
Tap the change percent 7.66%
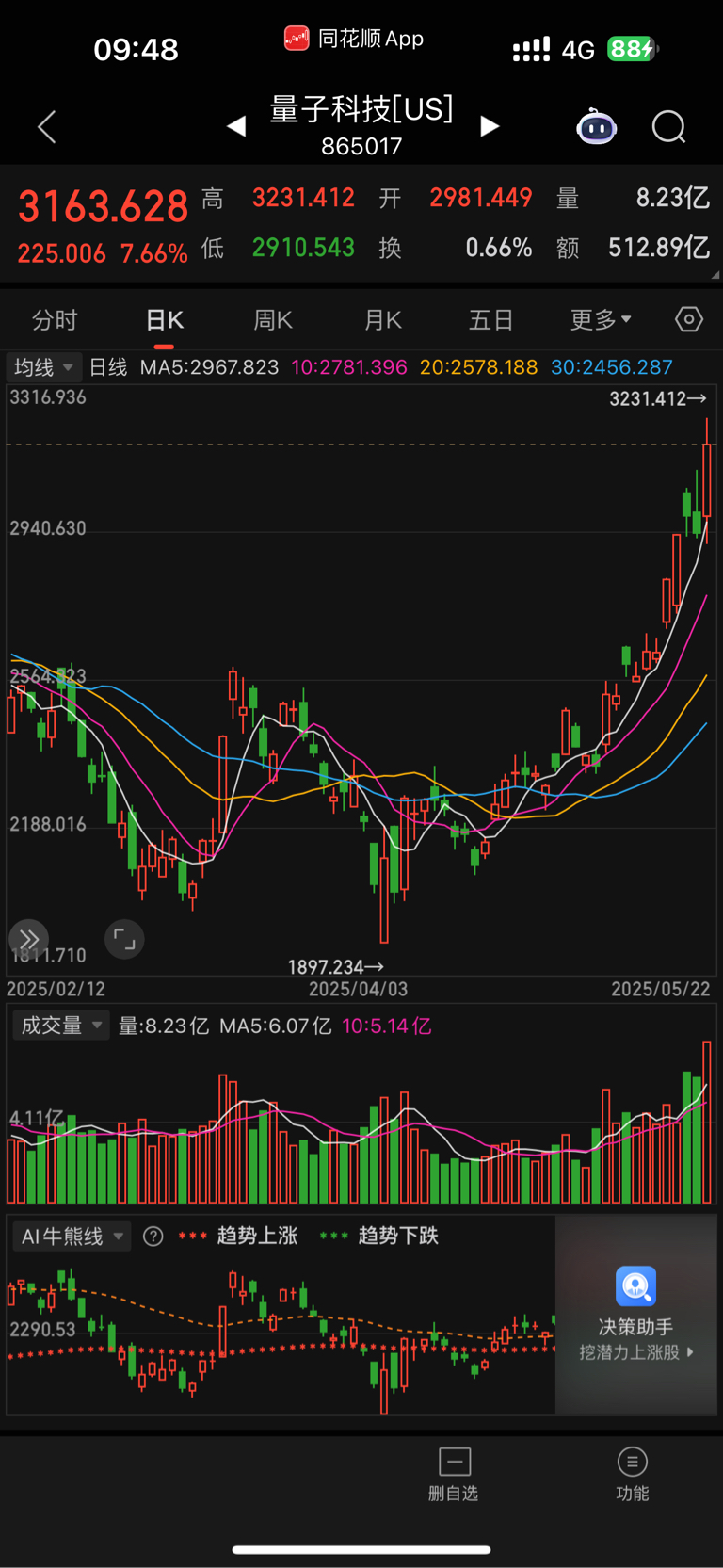click(x=154, y=253)
